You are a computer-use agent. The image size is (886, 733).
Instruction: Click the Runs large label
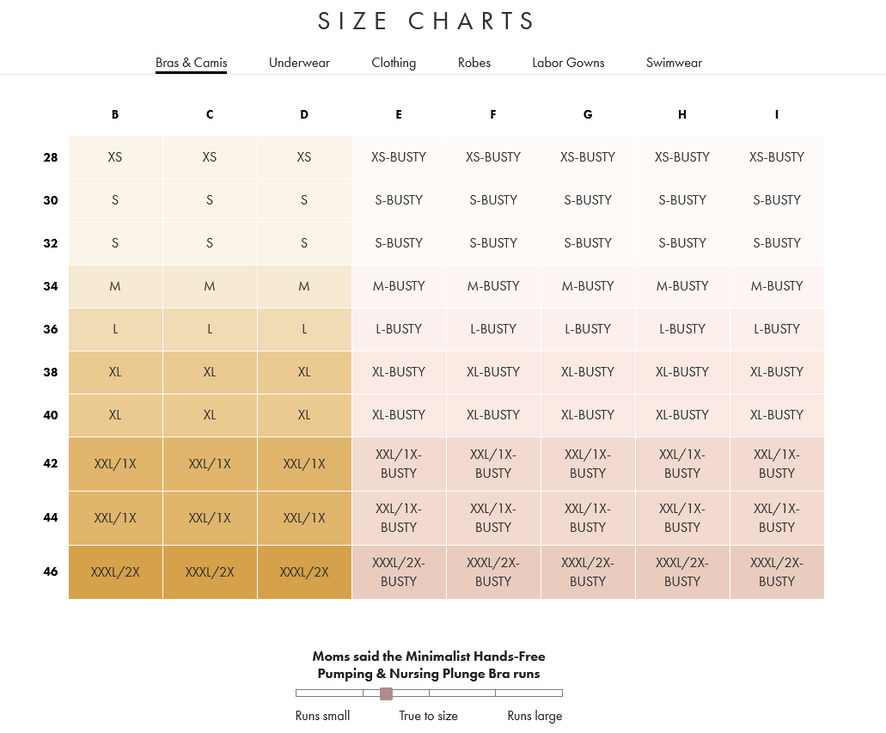pos(534,716)
